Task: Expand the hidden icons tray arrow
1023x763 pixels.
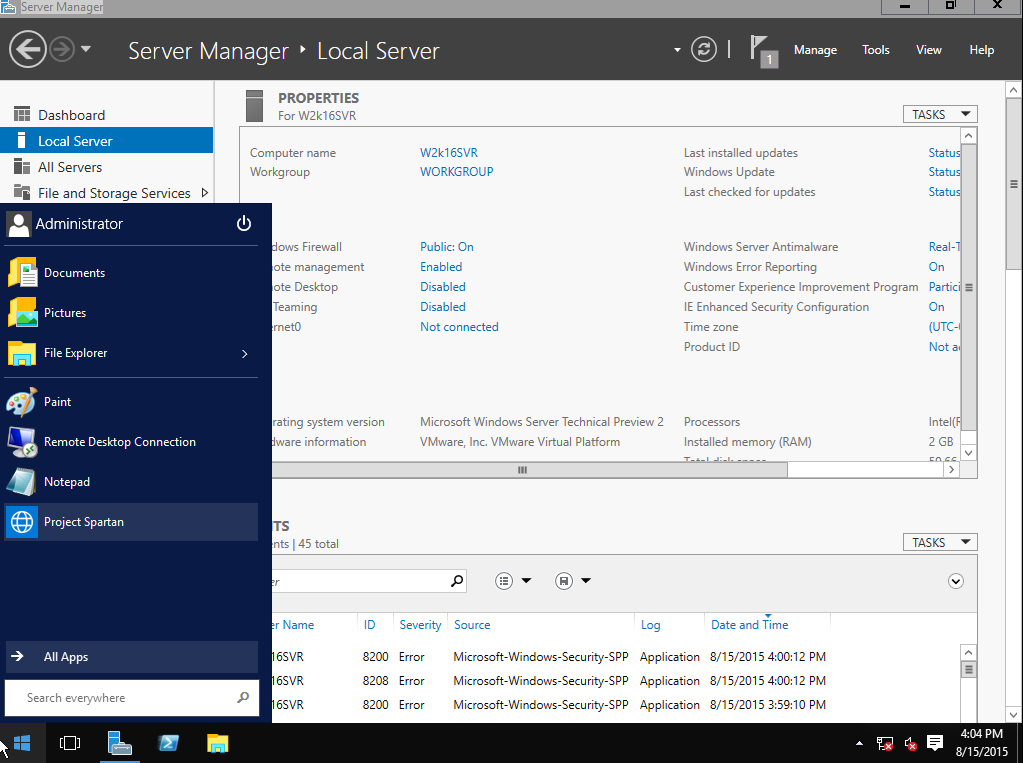Action: (858, 745)
